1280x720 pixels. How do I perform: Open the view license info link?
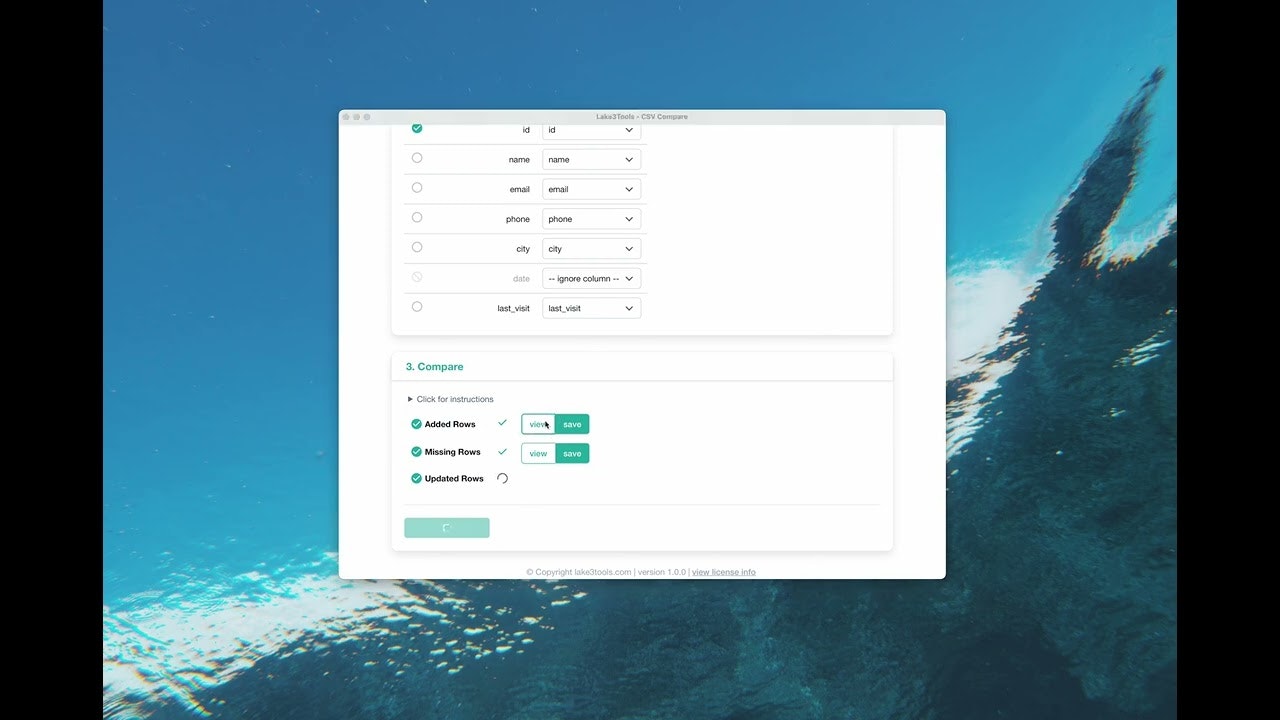tap(723, 571)
